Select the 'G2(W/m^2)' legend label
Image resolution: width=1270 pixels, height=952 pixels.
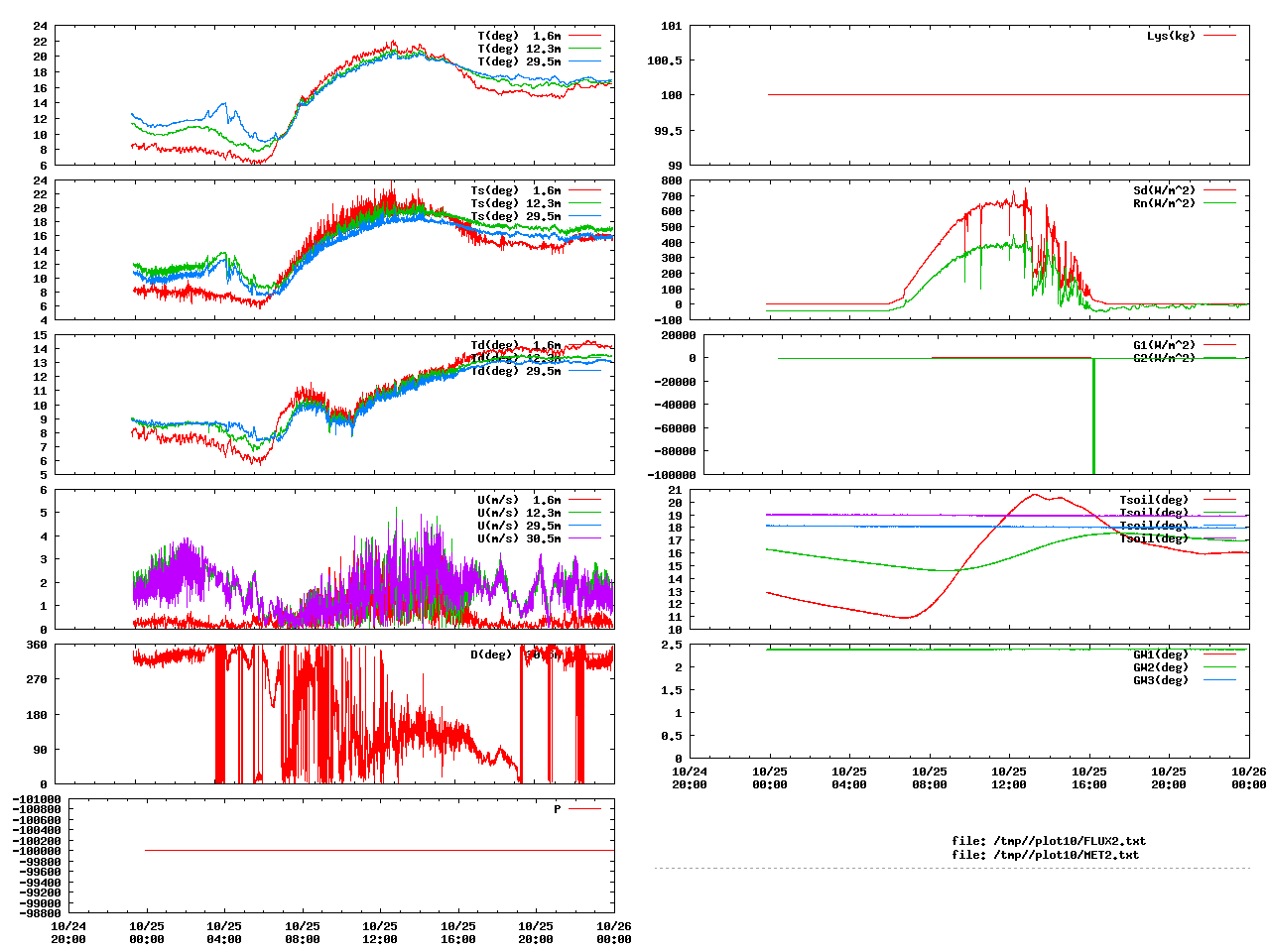[x=1165, y=358]
